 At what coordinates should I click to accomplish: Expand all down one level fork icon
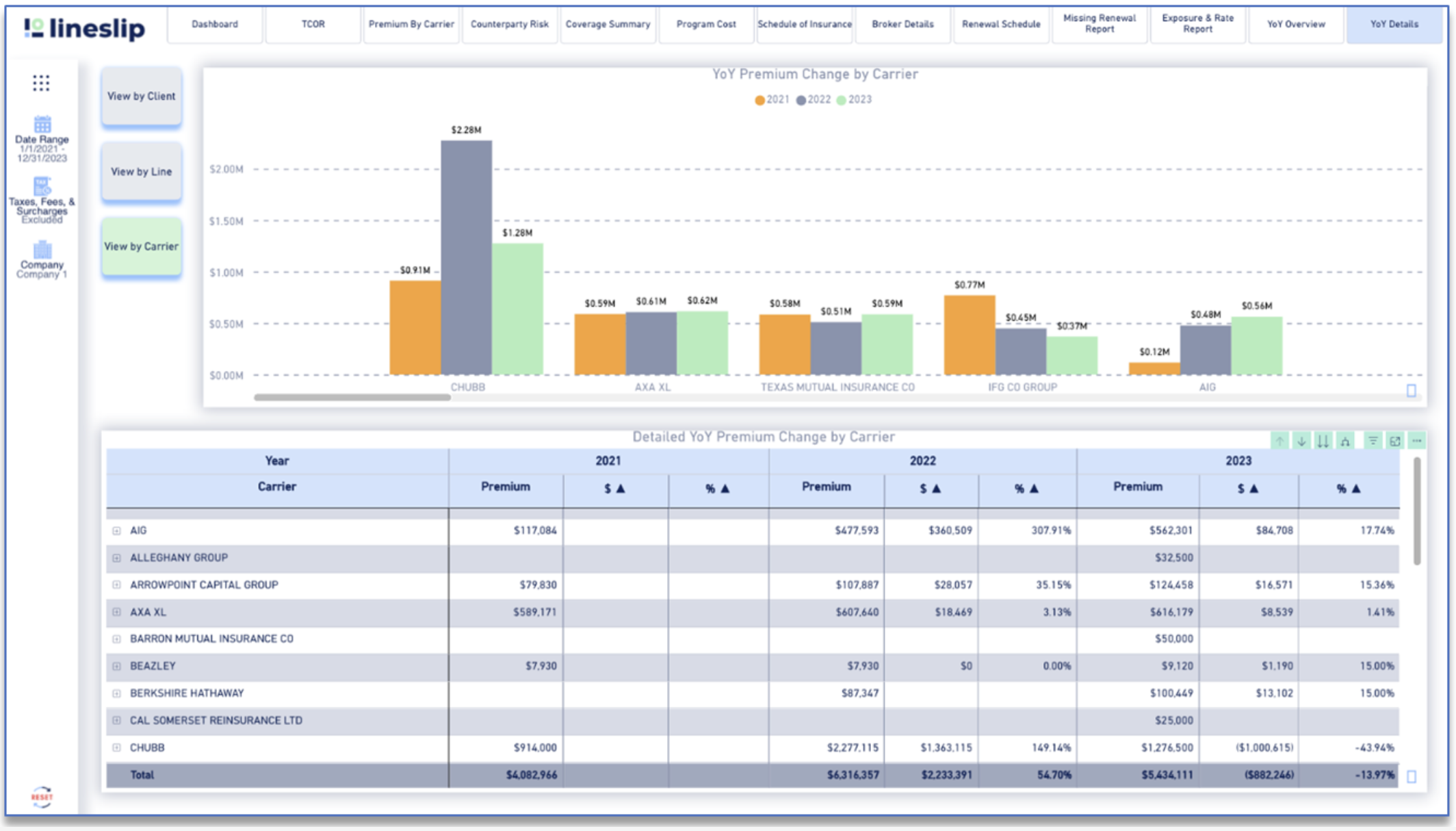click(x=1345, y=441)
